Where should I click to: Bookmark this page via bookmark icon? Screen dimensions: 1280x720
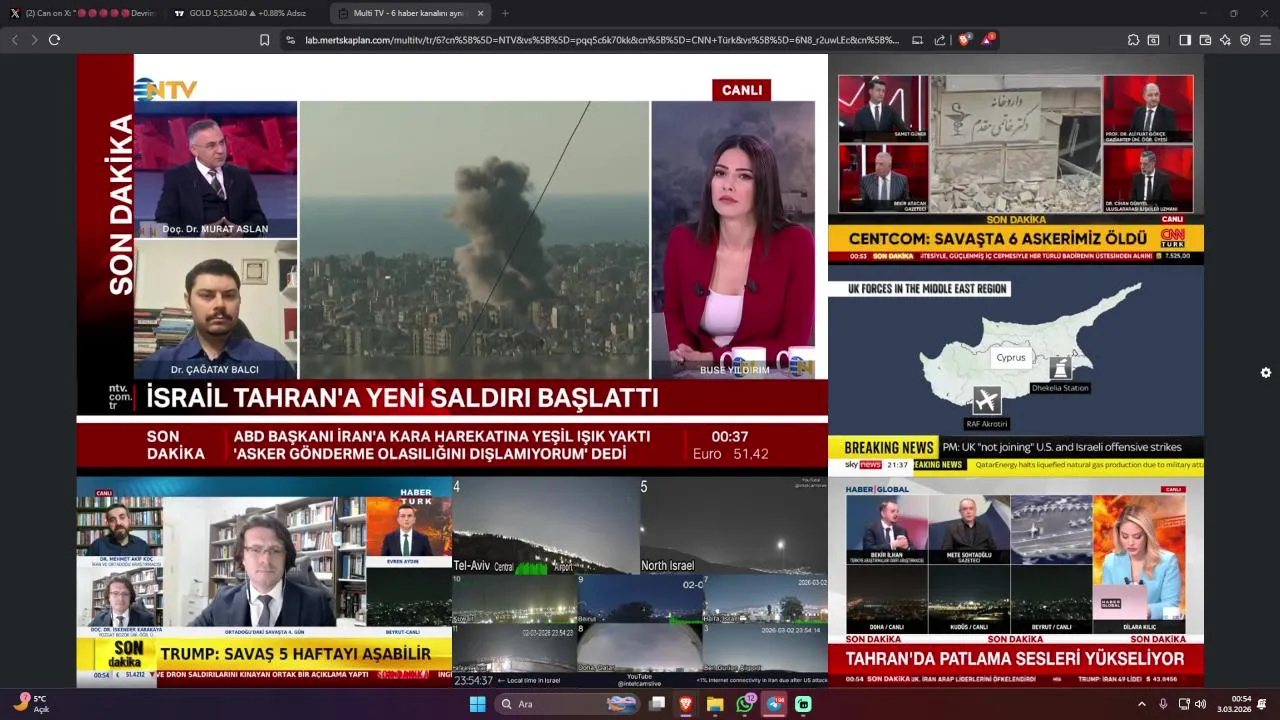point(264,40)
